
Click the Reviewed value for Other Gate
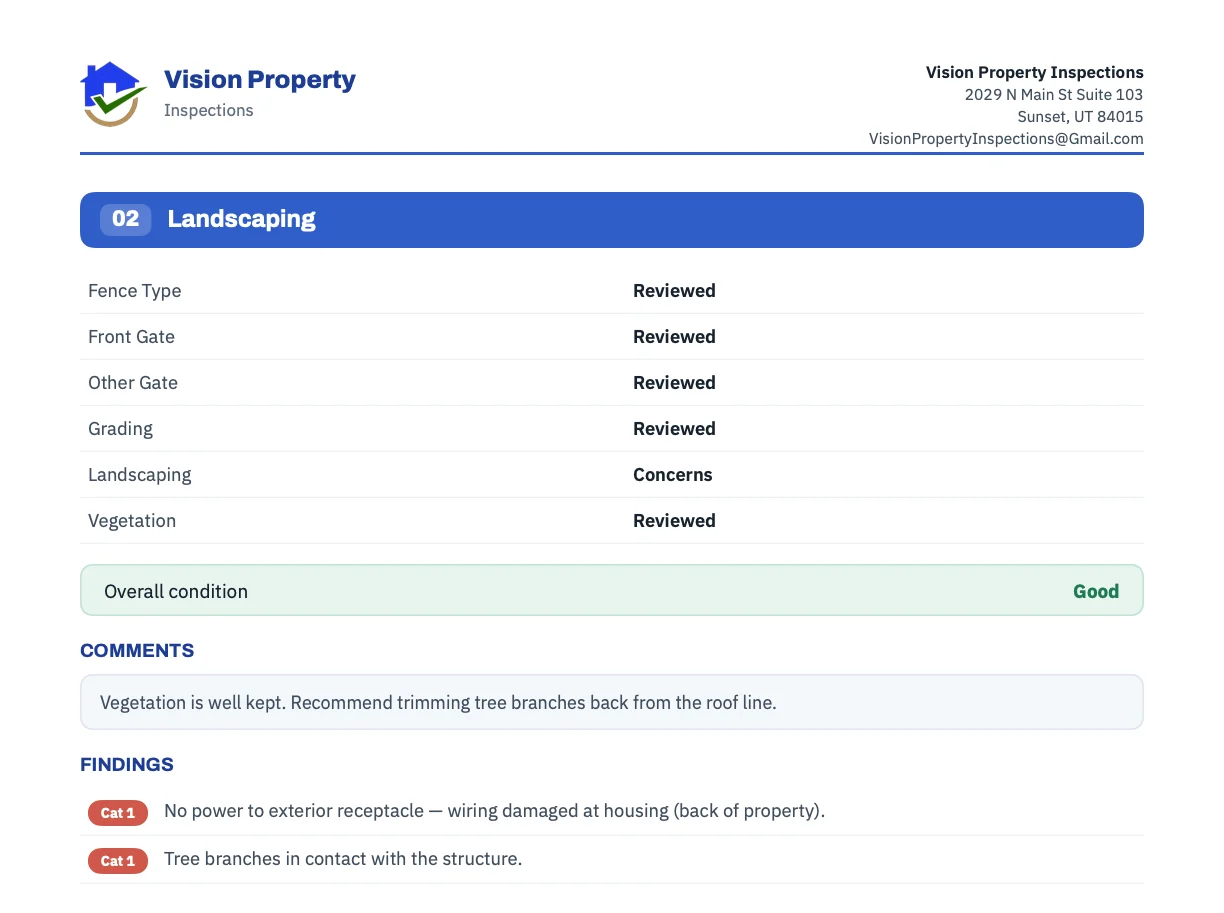click(674, 383)
